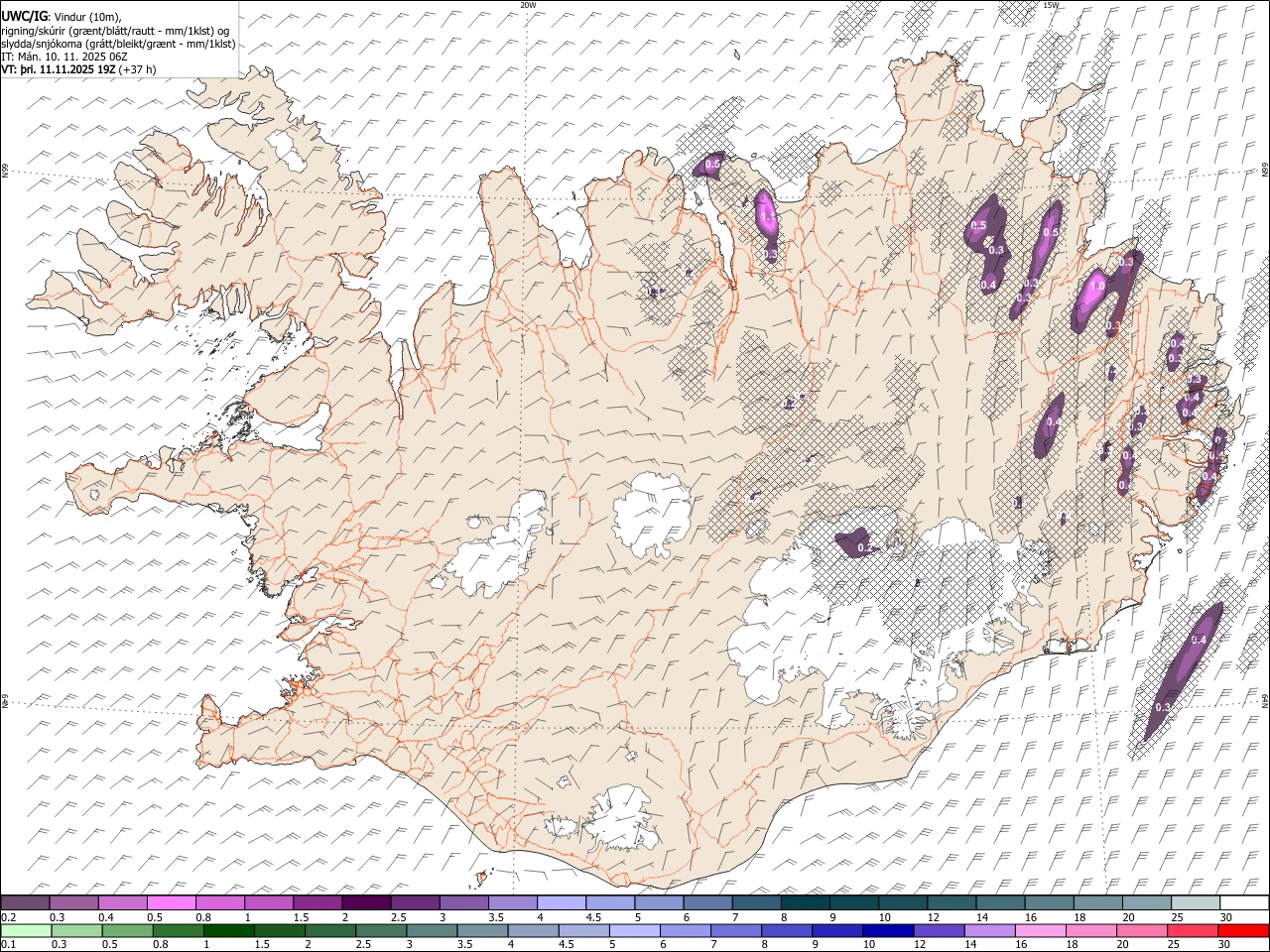Click the white 30 swatch in upper legend row

click(1243, 902)
